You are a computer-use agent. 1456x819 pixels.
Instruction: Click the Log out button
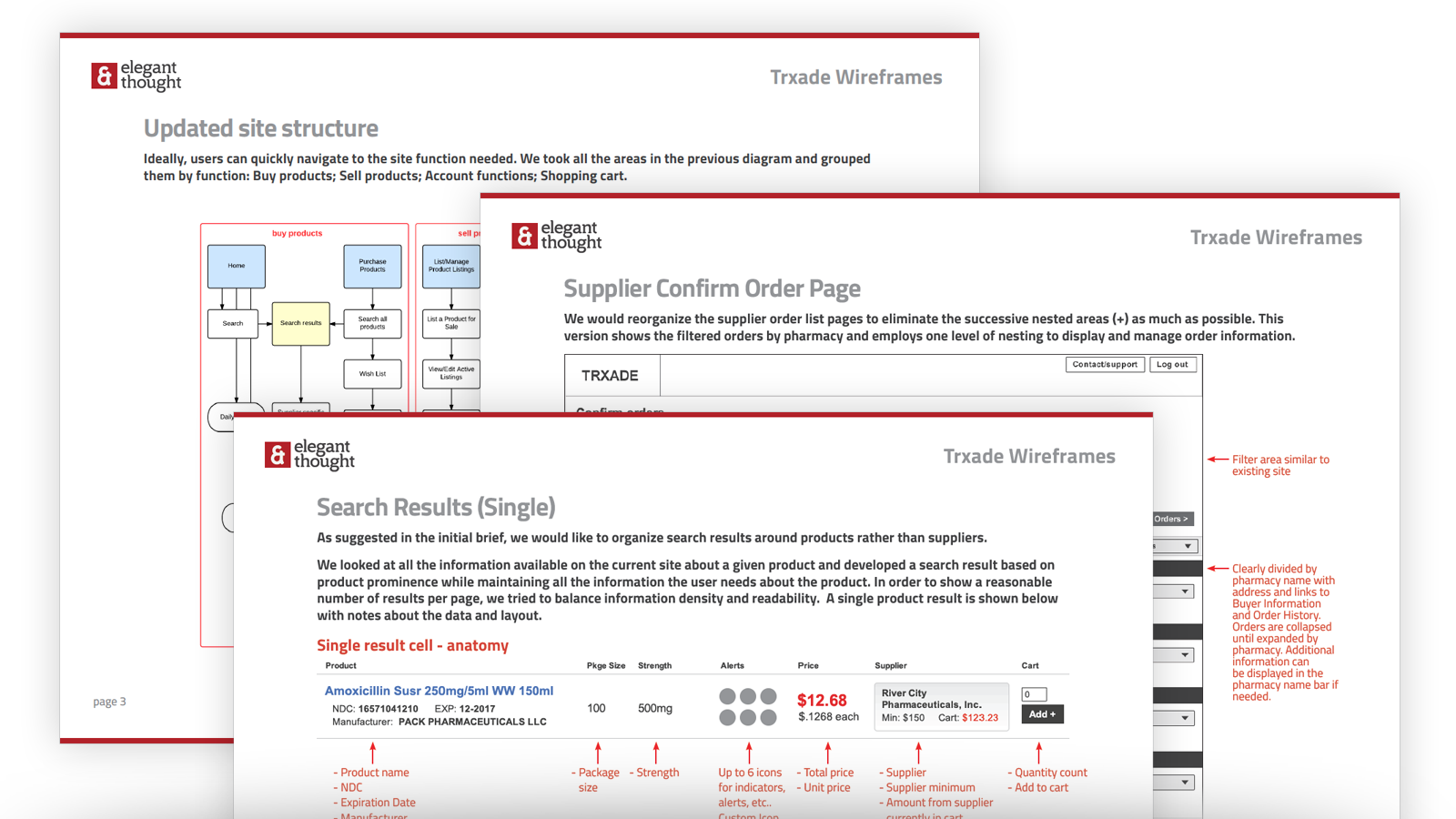[x=1172, y=364]
